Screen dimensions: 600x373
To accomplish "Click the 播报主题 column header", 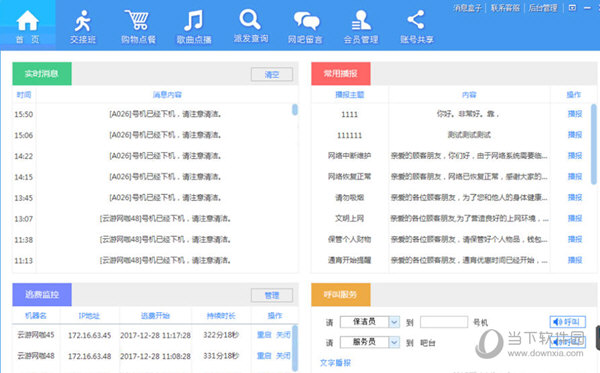I will click(350, 95).
